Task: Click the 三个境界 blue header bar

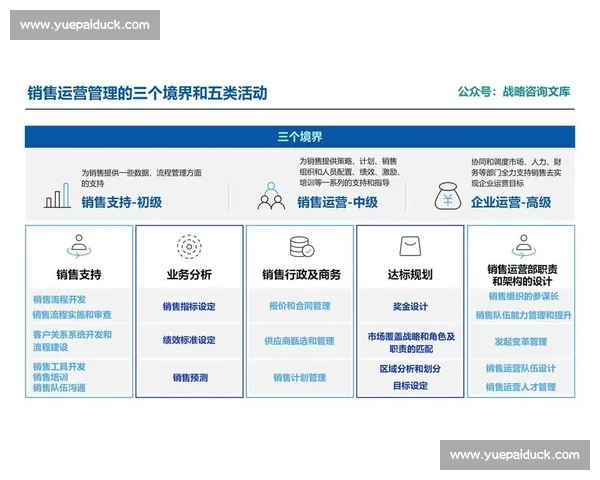Action: [300, 137]
